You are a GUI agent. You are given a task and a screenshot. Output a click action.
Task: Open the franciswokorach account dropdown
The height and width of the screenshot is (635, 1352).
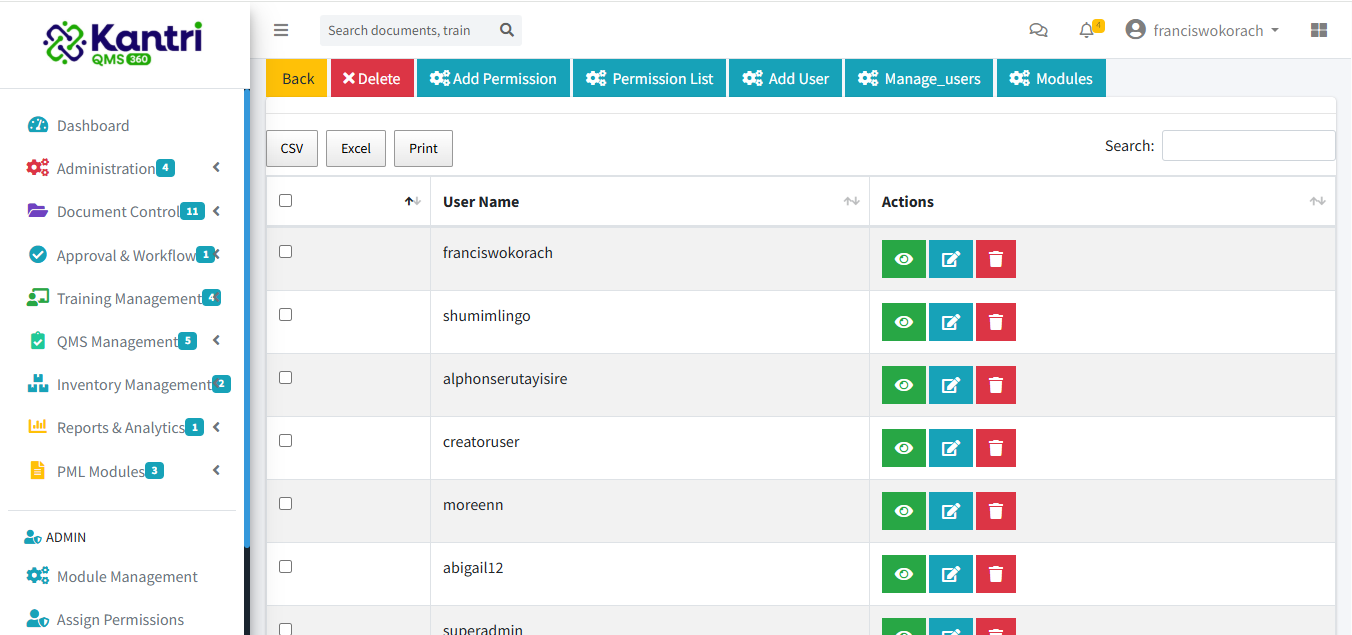(x=1202, y=30)
